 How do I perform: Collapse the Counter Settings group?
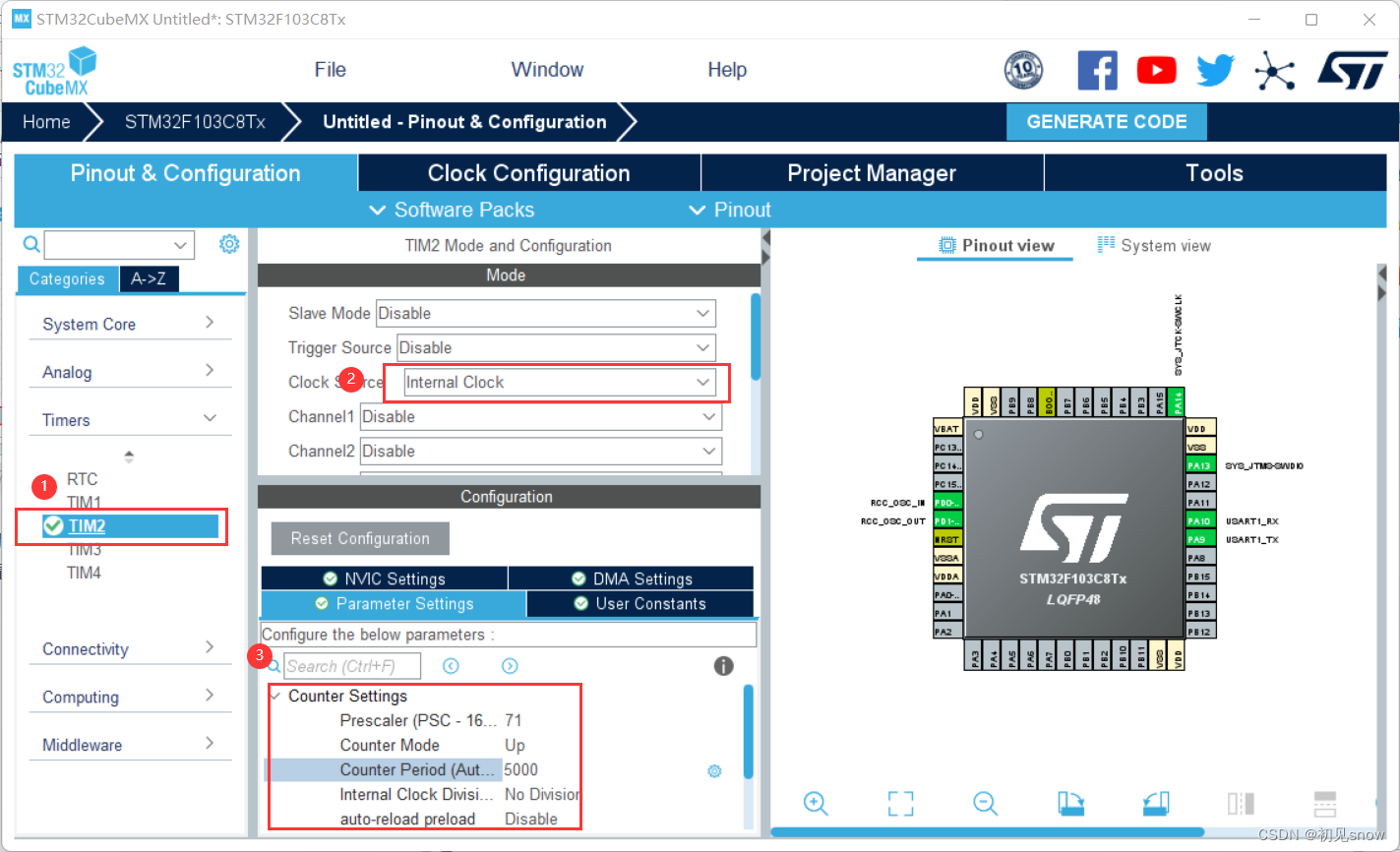point(275,696)
